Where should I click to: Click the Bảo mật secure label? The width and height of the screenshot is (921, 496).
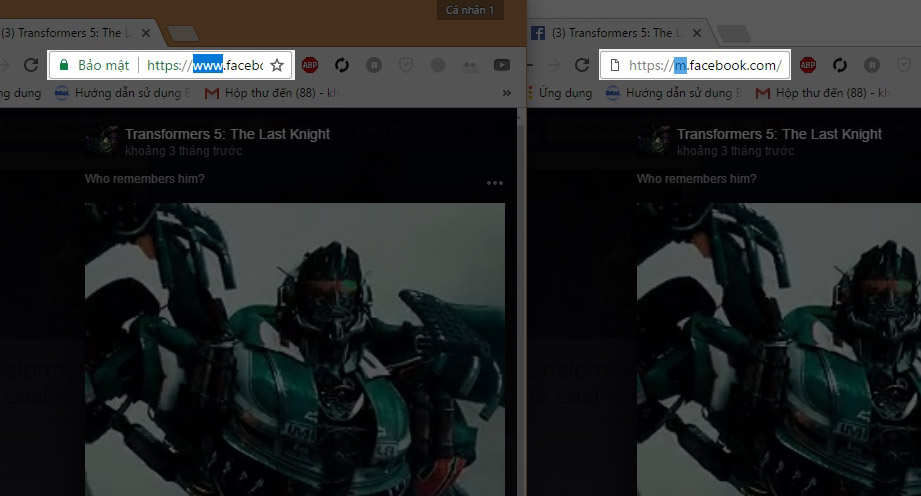[x=103, y=65]
